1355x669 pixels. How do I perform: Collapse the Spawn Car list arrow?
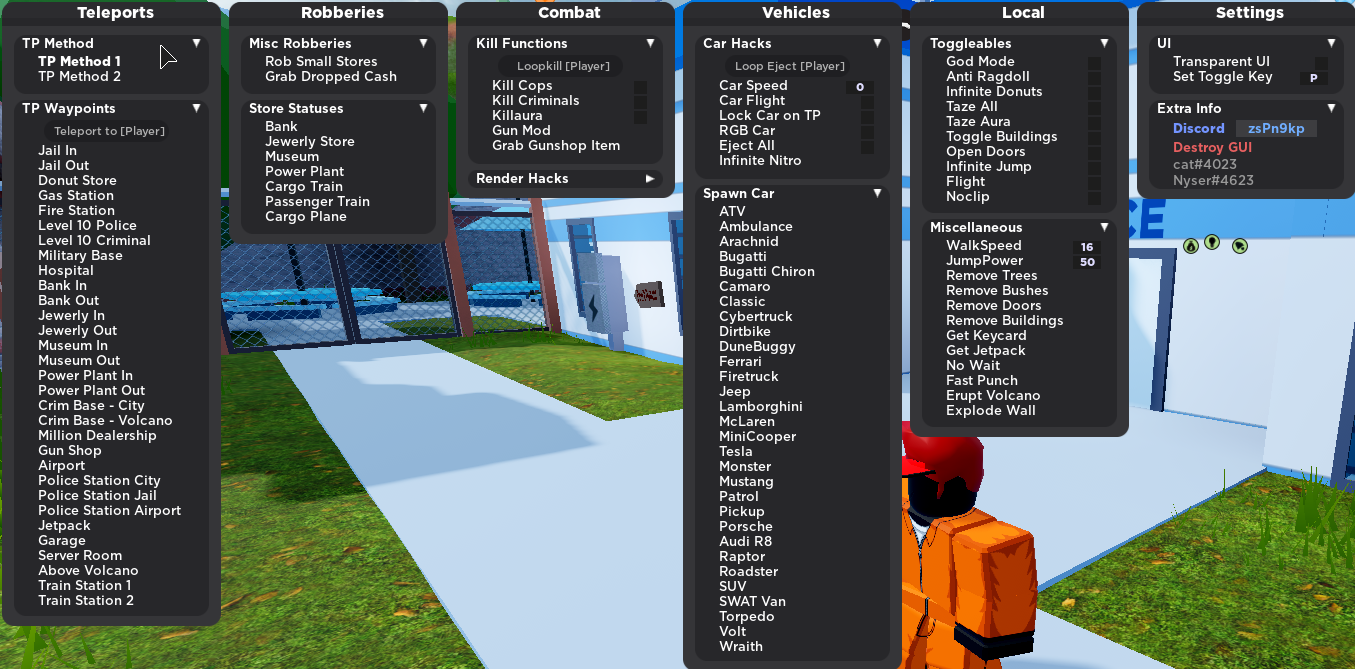coord(877,193)
